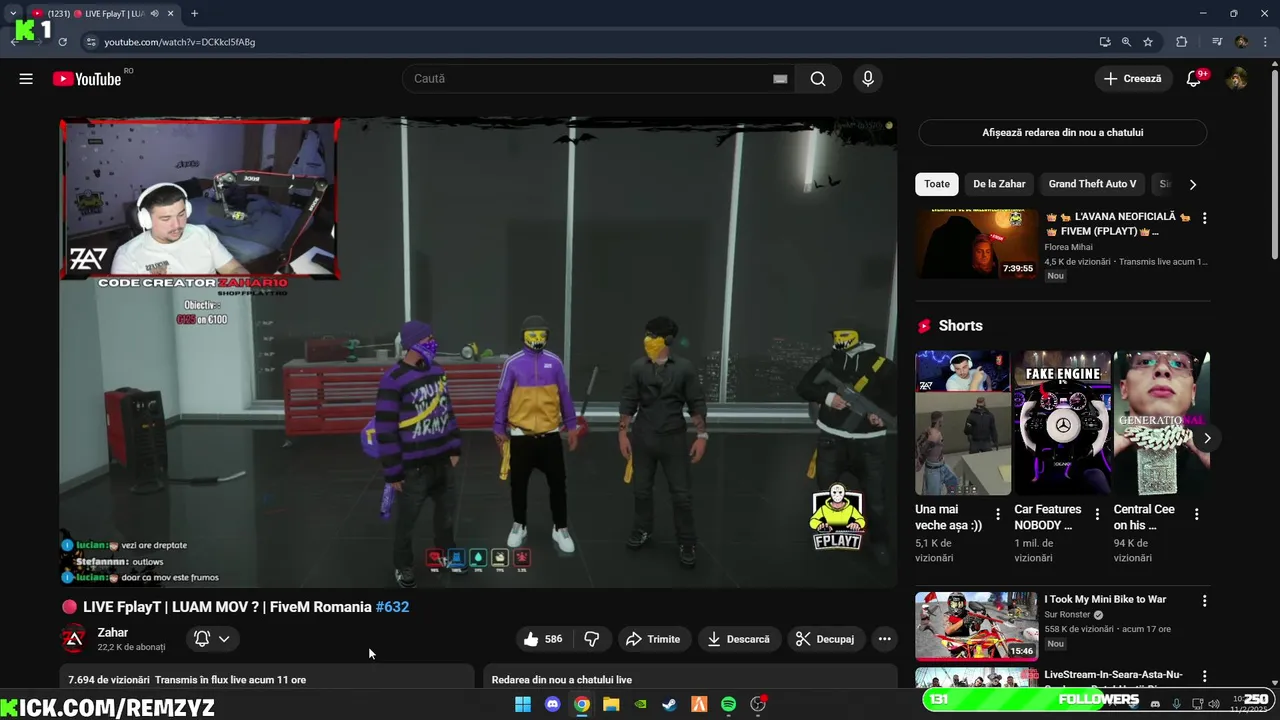This screenshot has width=1280, height=720.
Task: Click the Decupaj clip button
Action: [825, 639]
